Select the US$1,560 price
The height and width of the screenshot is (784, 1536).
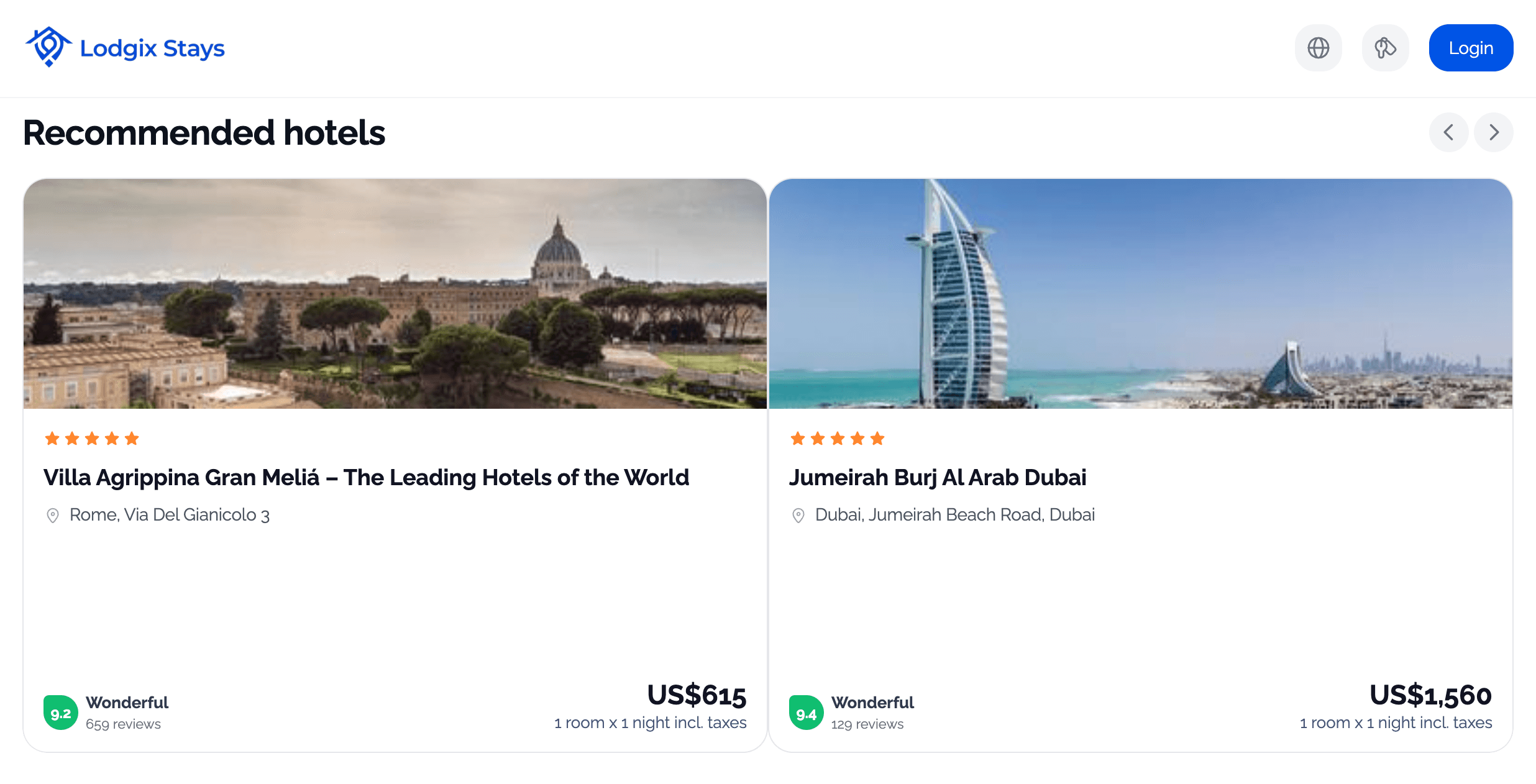(x=1430, y=695)
